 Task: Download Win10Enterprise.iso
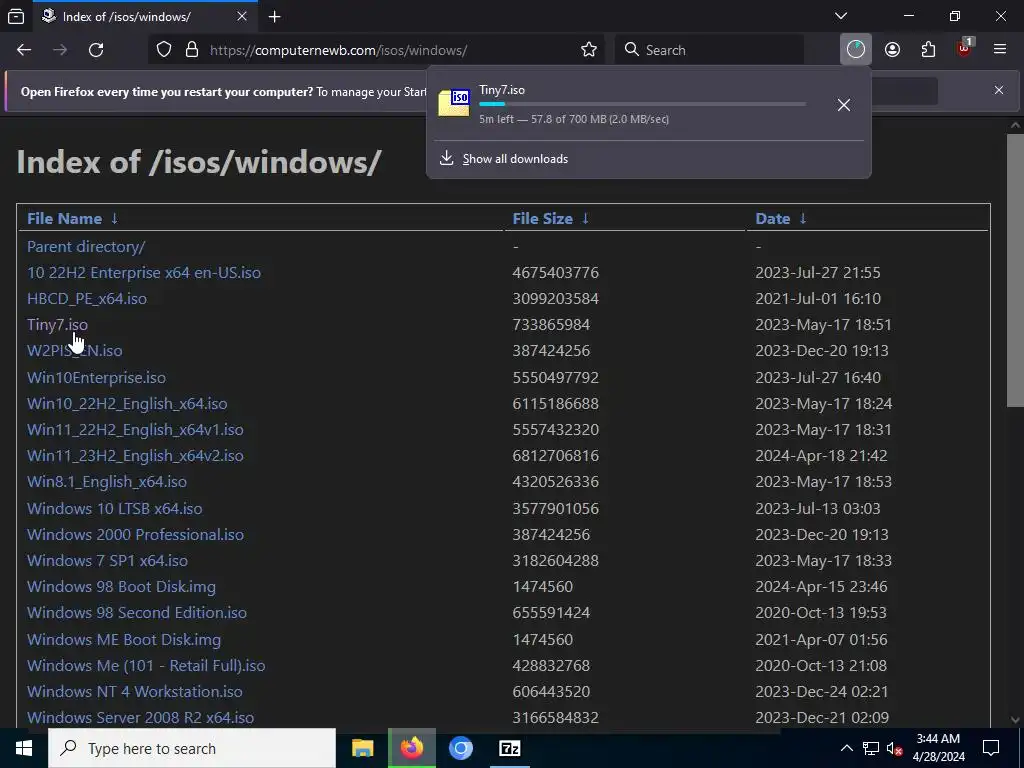point(96,377)
